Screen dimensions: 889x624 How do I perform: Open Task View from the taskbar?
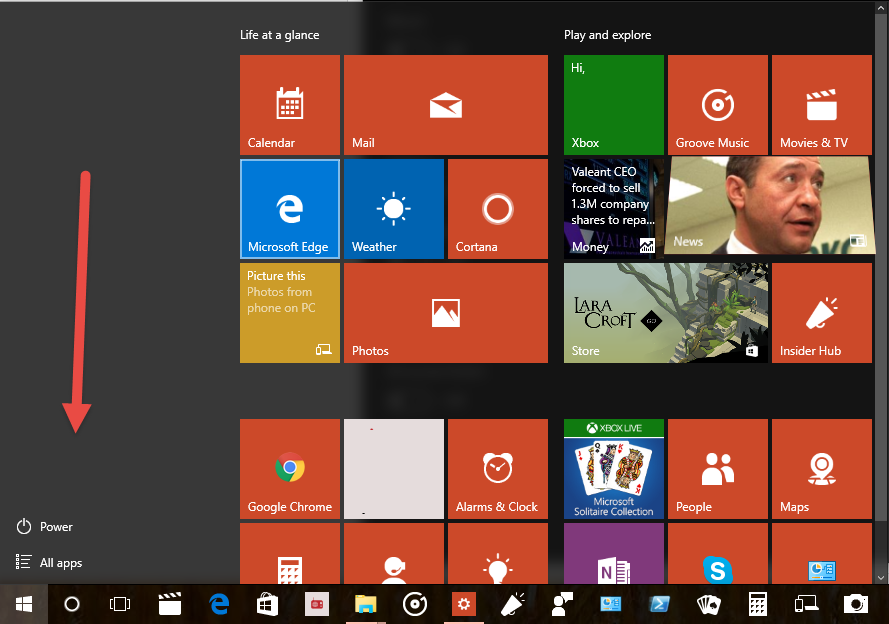coord(120,604)
